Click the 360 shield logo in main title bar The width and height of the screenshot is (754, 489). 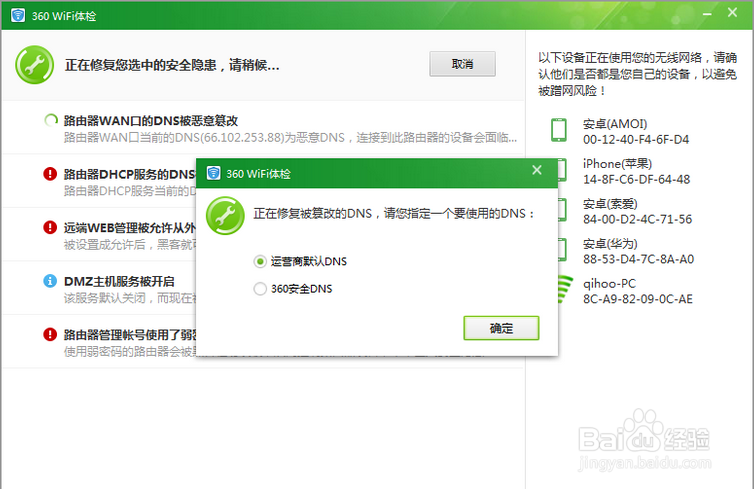tap(18, 15)
